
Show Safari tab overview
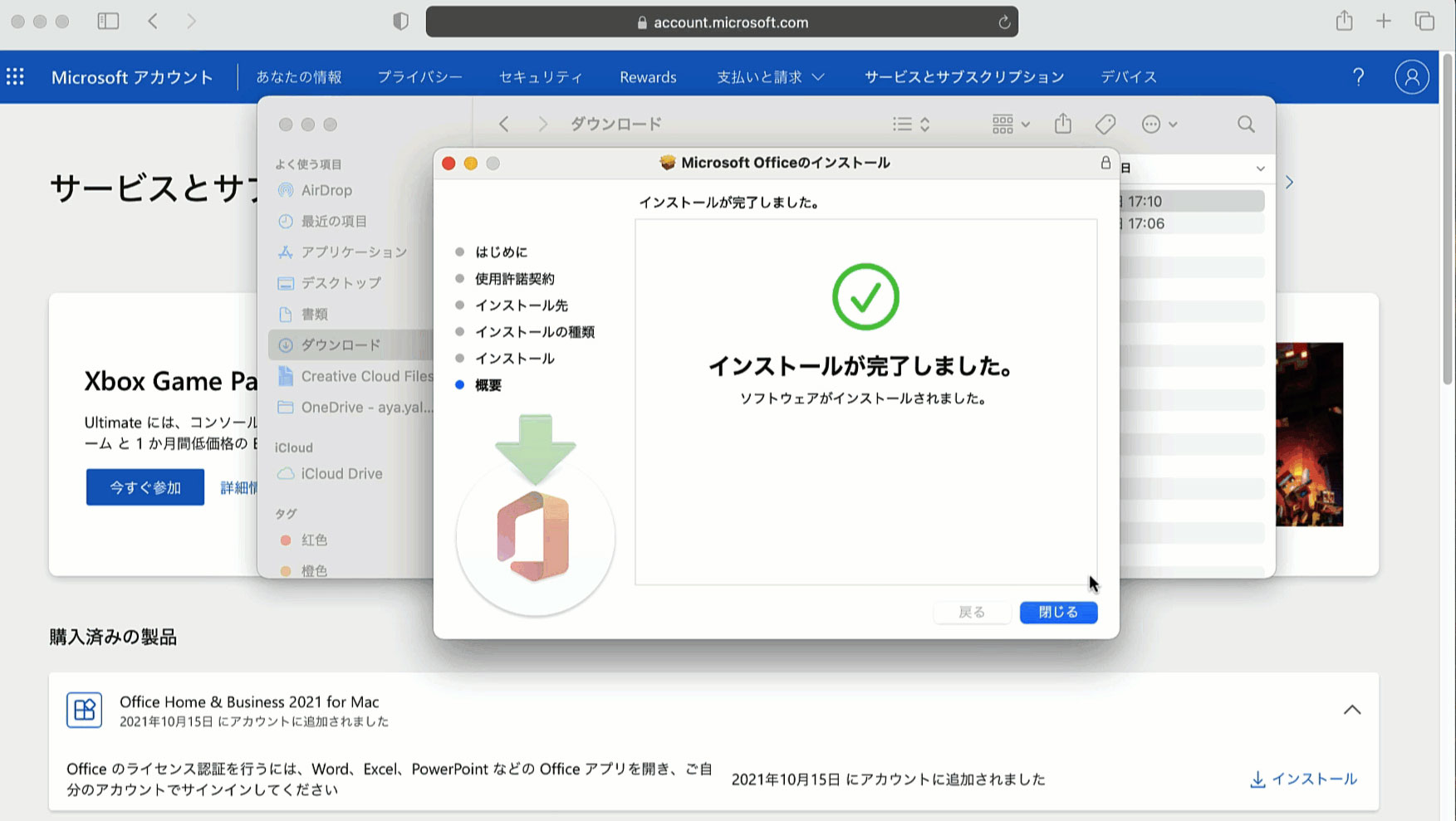[1424, 22]
